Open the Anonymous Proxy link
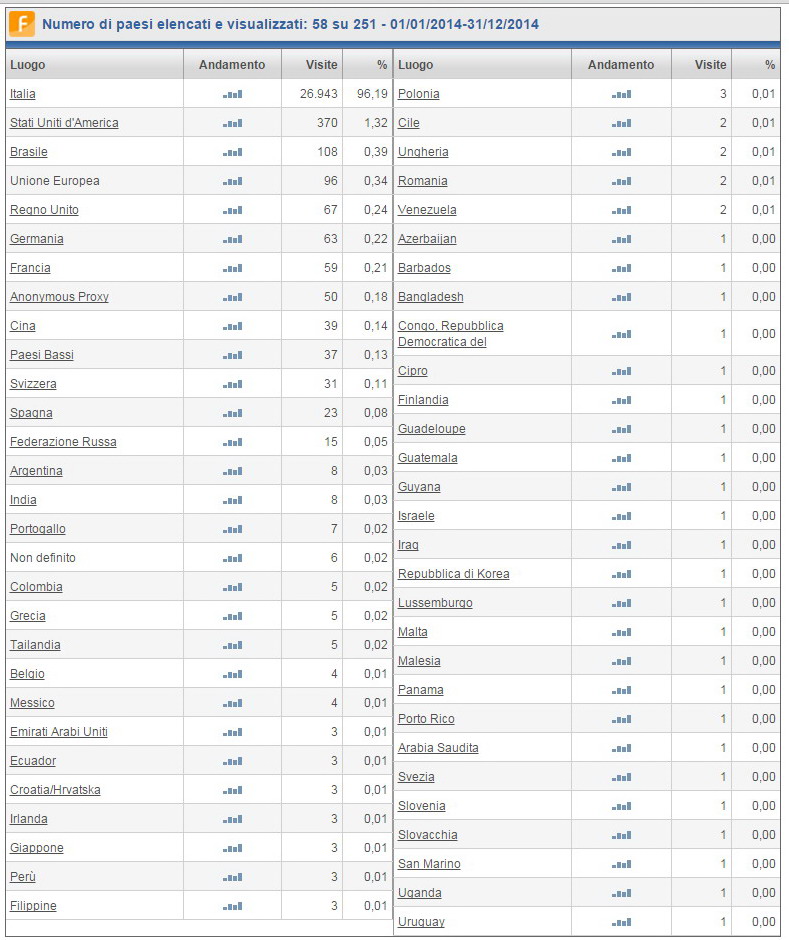The width and height of the screenshot is (789, 940). [59, 297]
